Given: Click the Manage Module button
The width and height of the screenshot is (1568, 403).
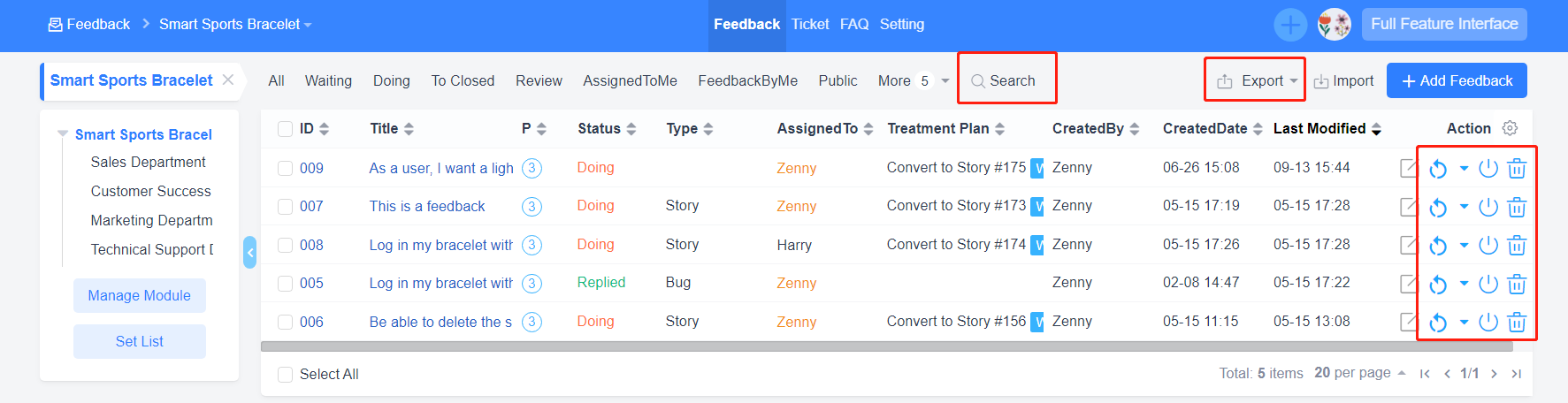Looking at the screenshot, I should click(x=140, y=295).
